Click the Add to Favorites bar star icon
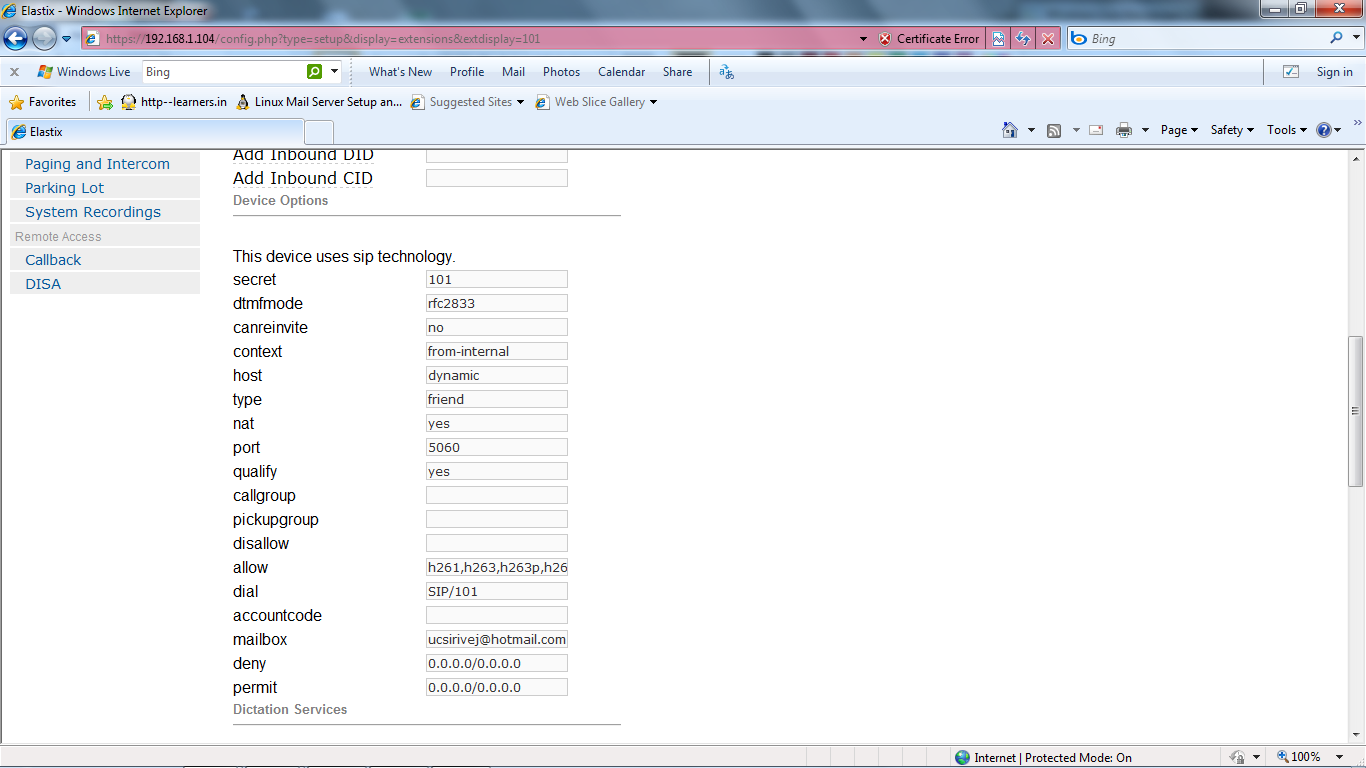The height and width of the screenshot is (768, 1366). (x=105, y=102)
